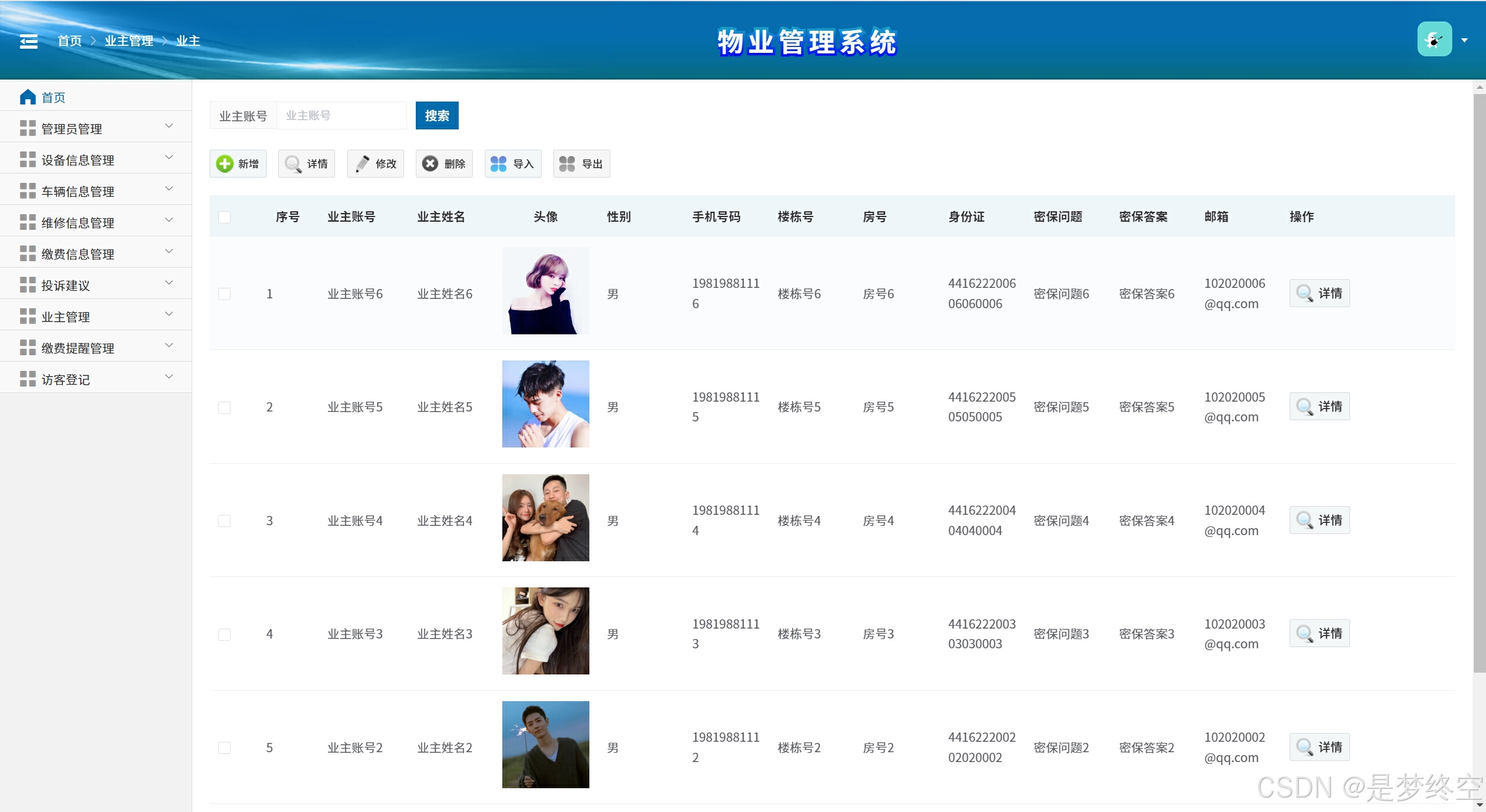Screen dimensions: 1486x812
Task: Click the pencil 修改 edit icon
Action: coord(362,164)
